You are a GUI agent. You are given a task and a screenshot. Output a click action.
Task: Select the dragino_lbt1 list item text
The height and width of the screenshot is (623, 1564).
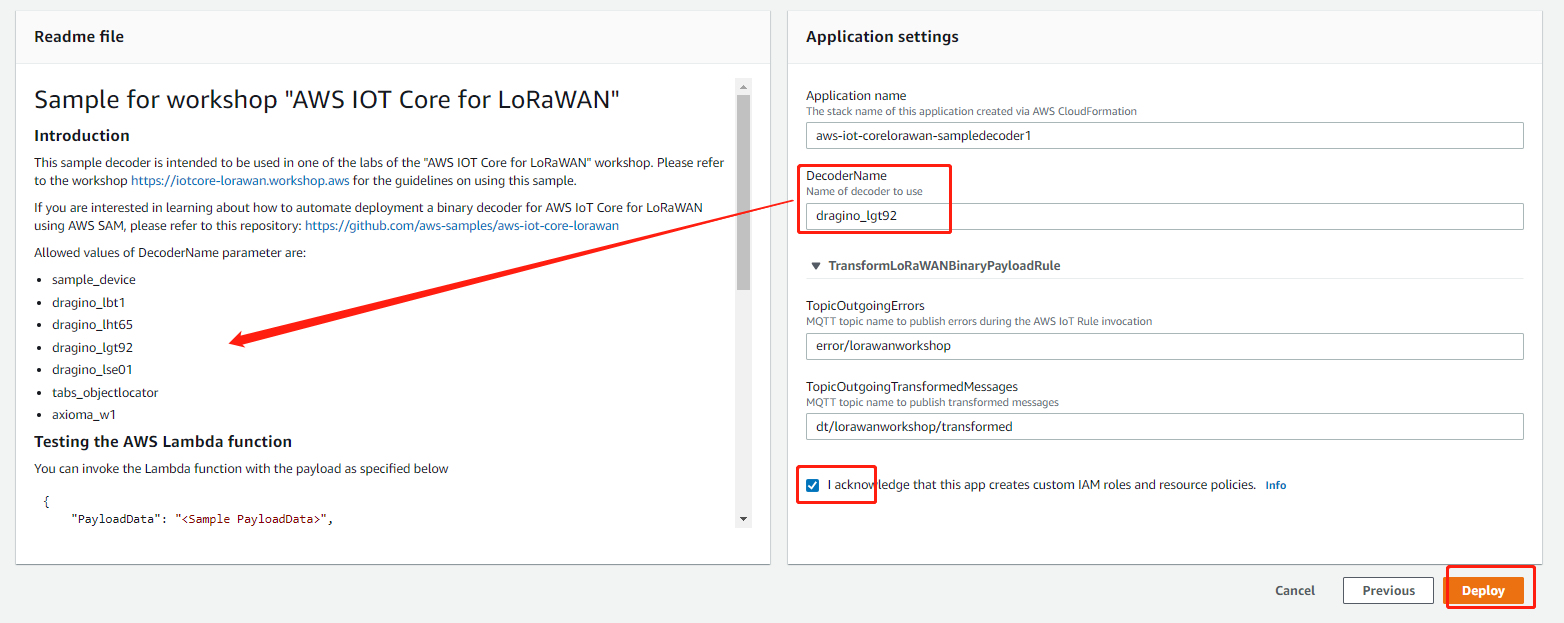click(x=89, y=303)
